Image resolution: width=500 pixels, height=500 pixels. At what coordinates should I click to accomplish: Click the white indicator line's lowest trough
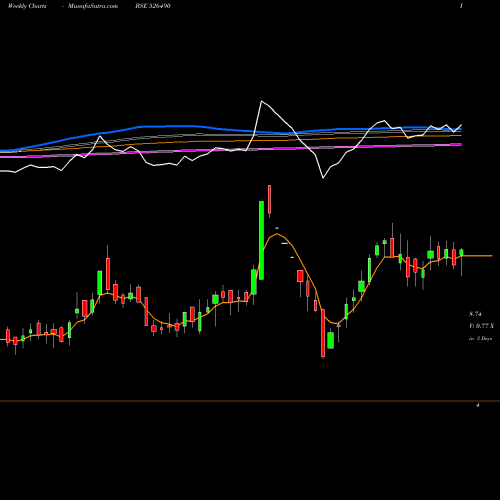(323, 178)
